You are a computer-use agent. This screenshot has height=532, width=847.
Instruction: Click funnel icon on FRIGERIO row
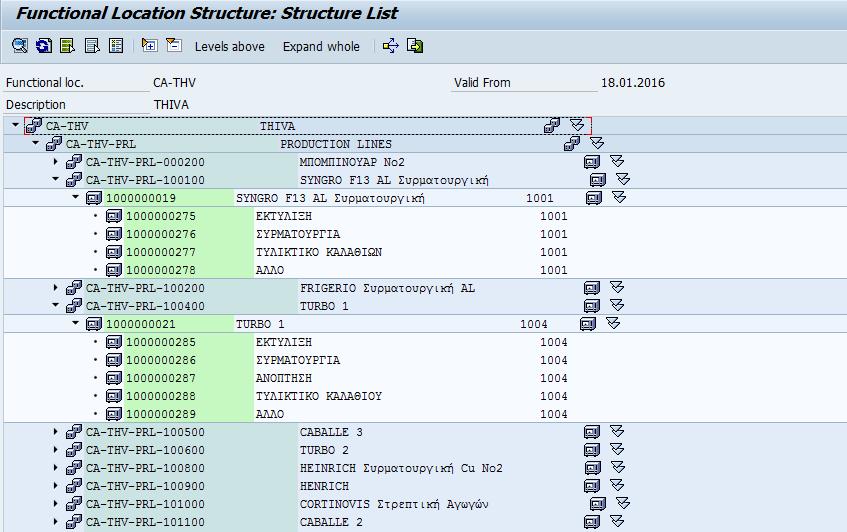[x=617, y=287]
